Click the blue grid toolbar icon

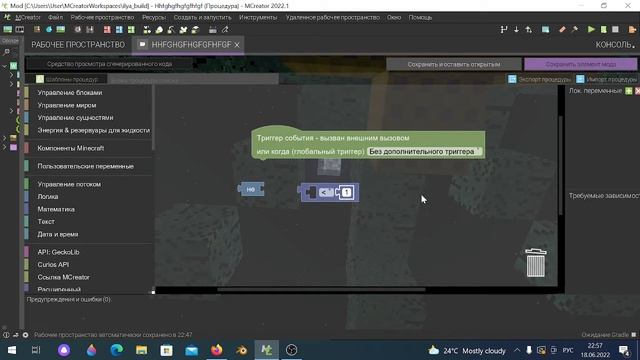119,29
